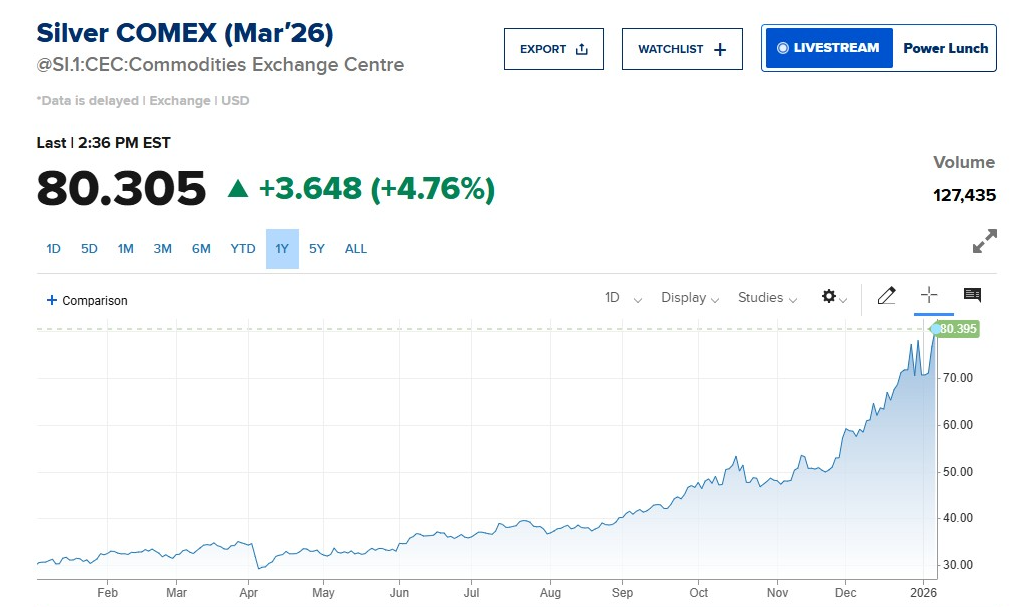
Task: Click the draw pencil icon
Action: point(886,296)
